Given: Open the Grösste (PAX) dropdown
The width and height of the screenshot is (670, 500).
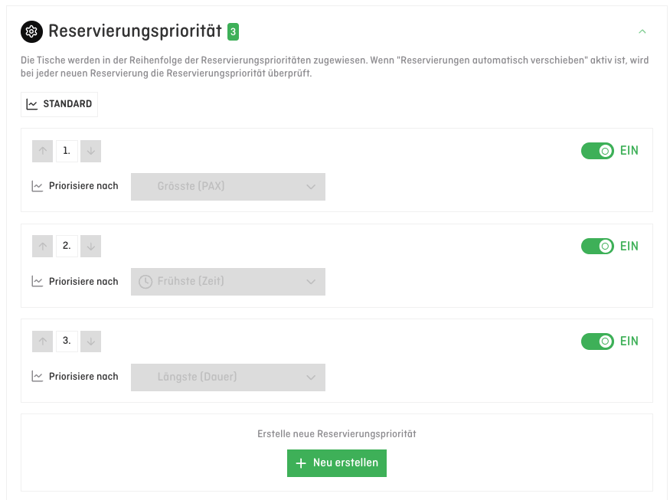Looking at the screenshot, I should tap(228, 186).
